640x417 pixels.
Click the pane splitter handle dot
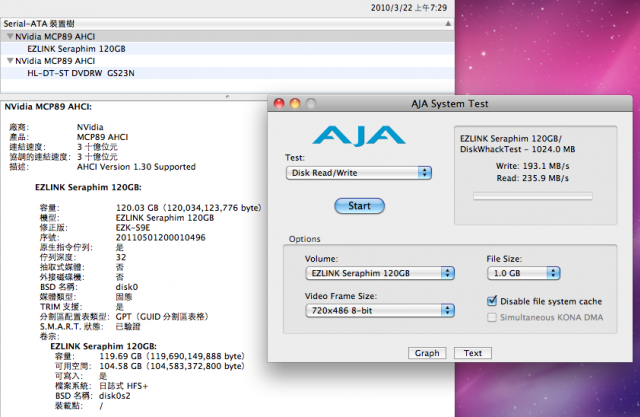pyautogui.click(x=227, y=97)
